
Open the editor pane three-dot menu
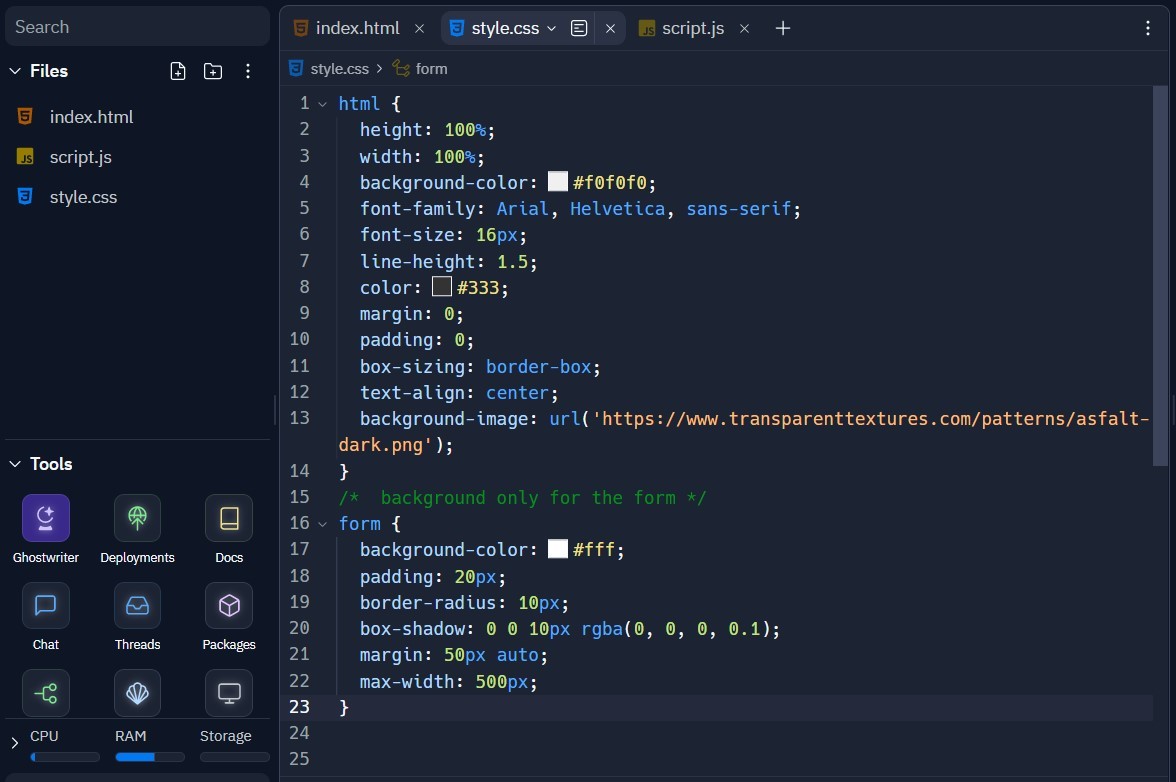click(x=1148, y=28)
